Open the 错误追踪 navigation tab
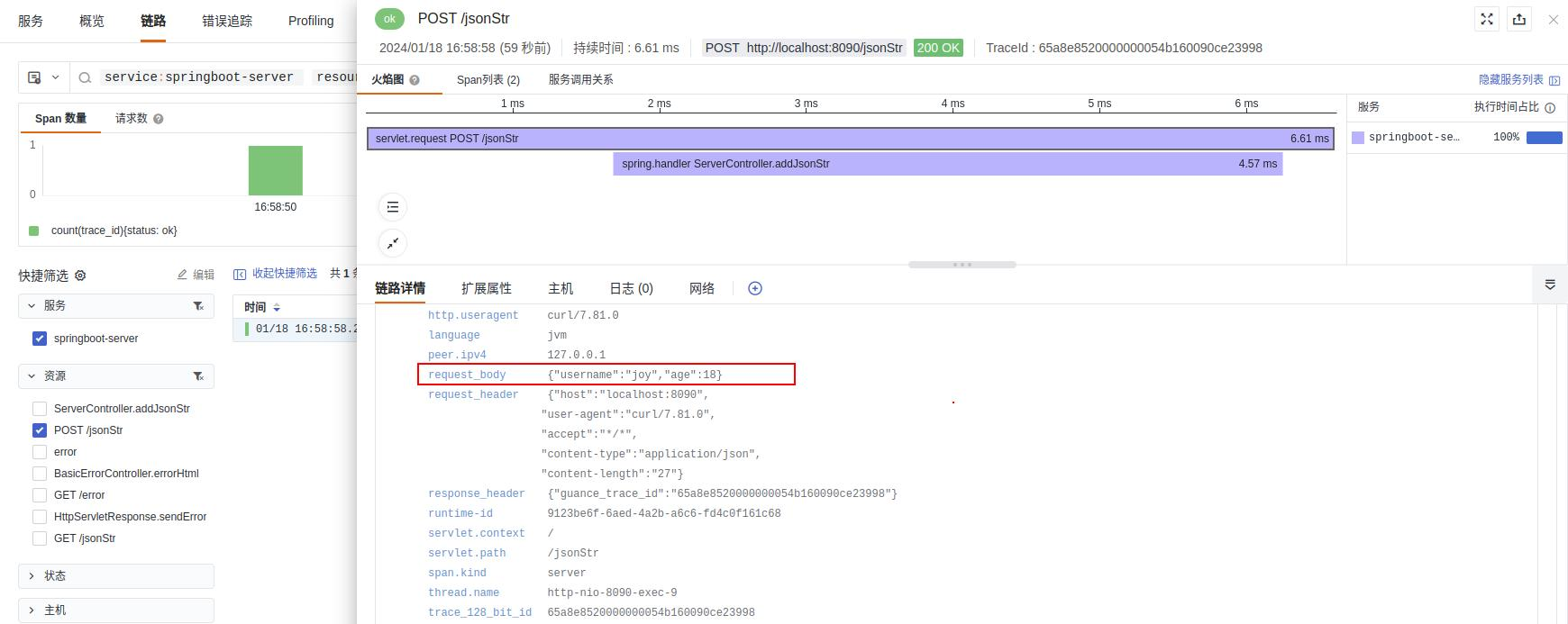Viewport: 1568px width, 624px height. pyautogui.click(x=227, y=21)
